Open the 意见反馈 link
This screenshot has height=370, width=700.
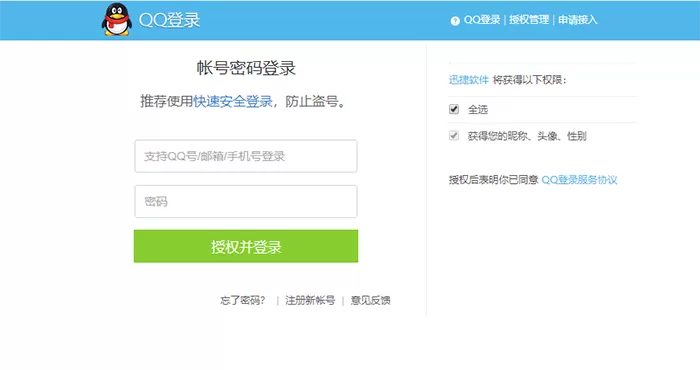[371, 300]
